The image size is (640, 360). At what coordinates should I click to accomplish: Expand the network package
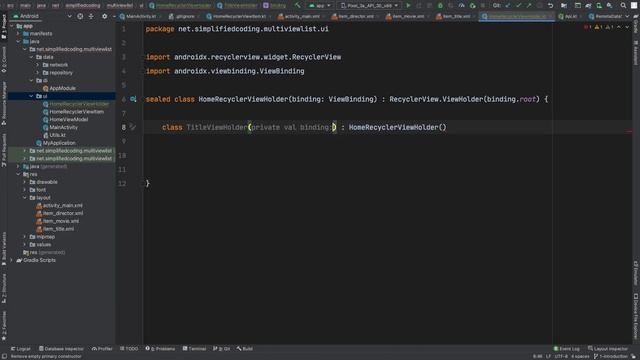point(38,64)
